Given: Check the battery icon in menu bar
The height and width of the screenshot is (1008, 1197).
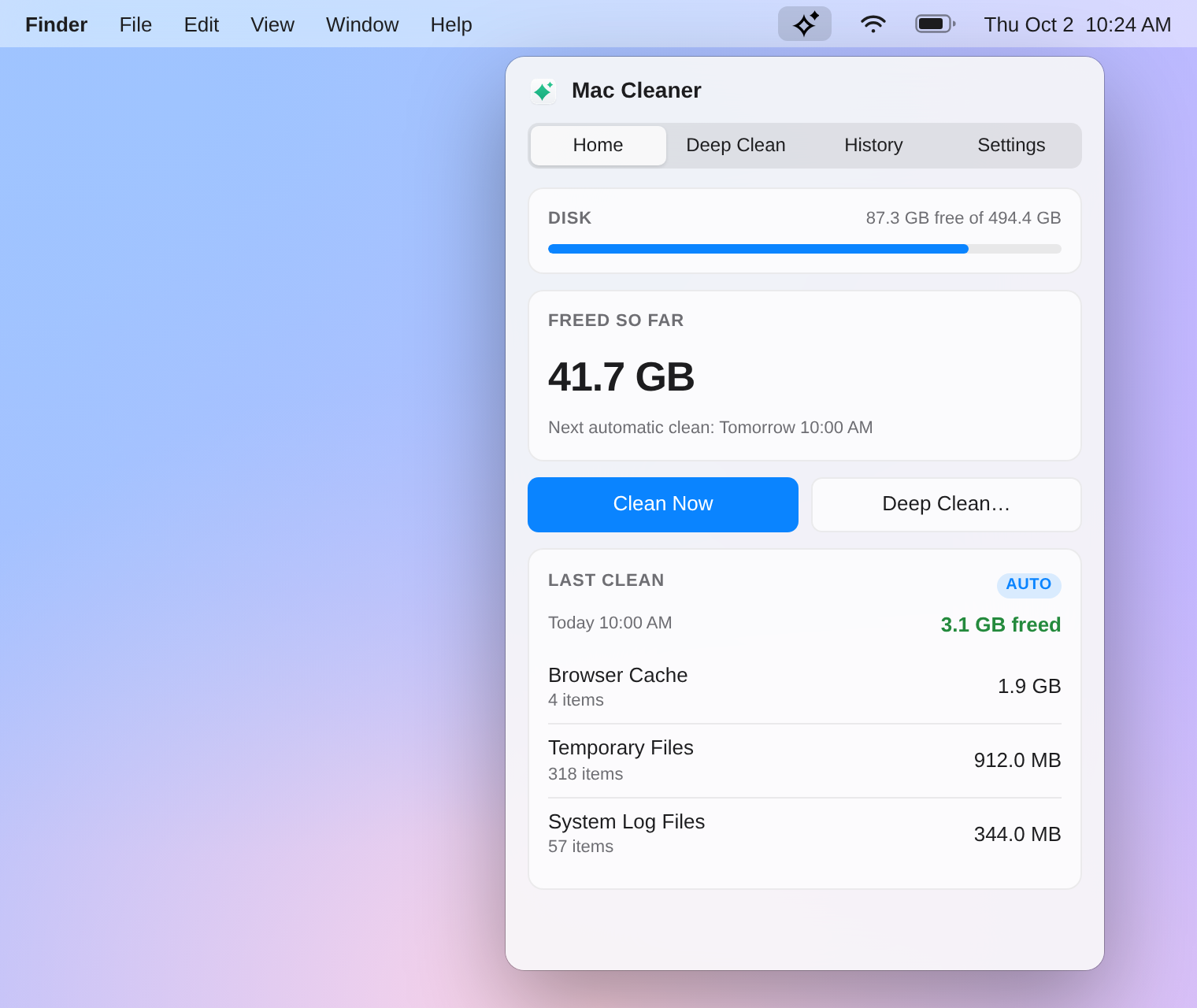Looking at the screenshot, I should (936, 24).
